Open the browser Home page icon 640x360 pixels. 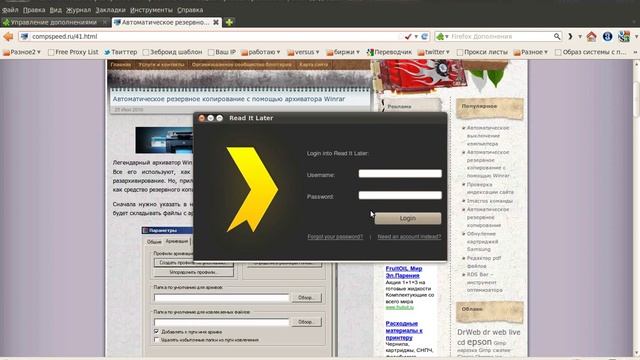[591, 37]
